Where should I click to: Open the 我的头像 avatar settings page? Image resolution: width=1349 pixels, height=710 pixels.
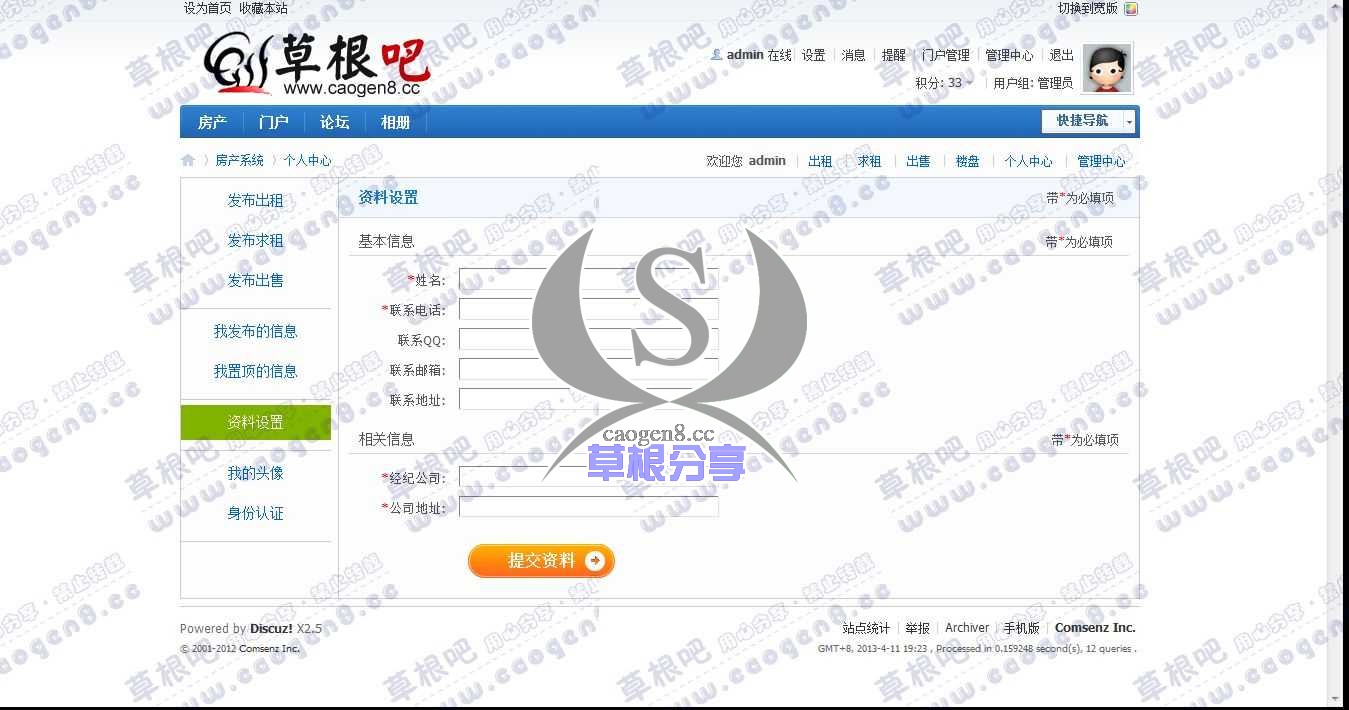pos(255,472)
